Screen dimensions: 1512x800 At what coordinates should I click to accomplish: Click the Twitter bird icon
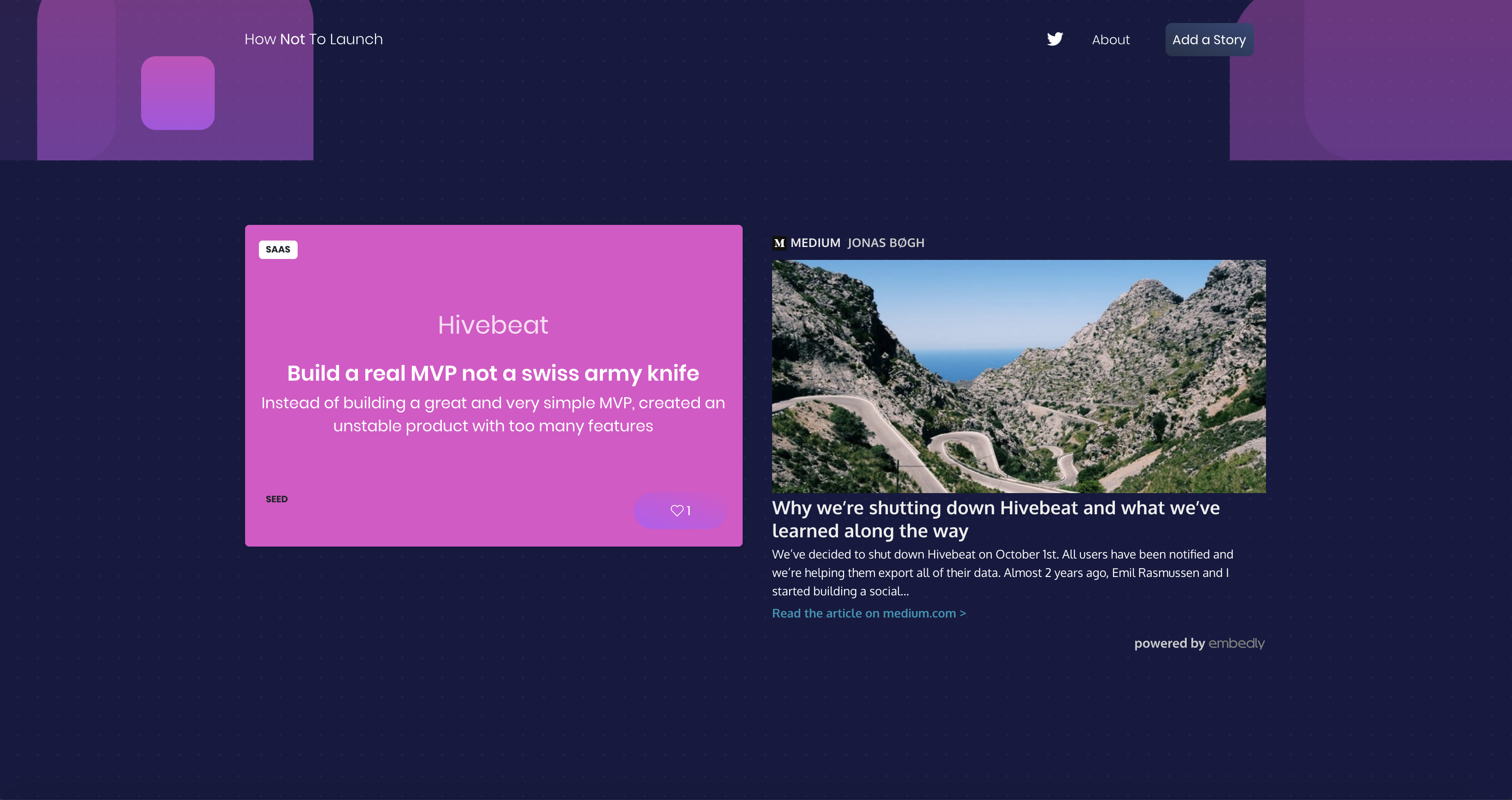click(1055, 38)
